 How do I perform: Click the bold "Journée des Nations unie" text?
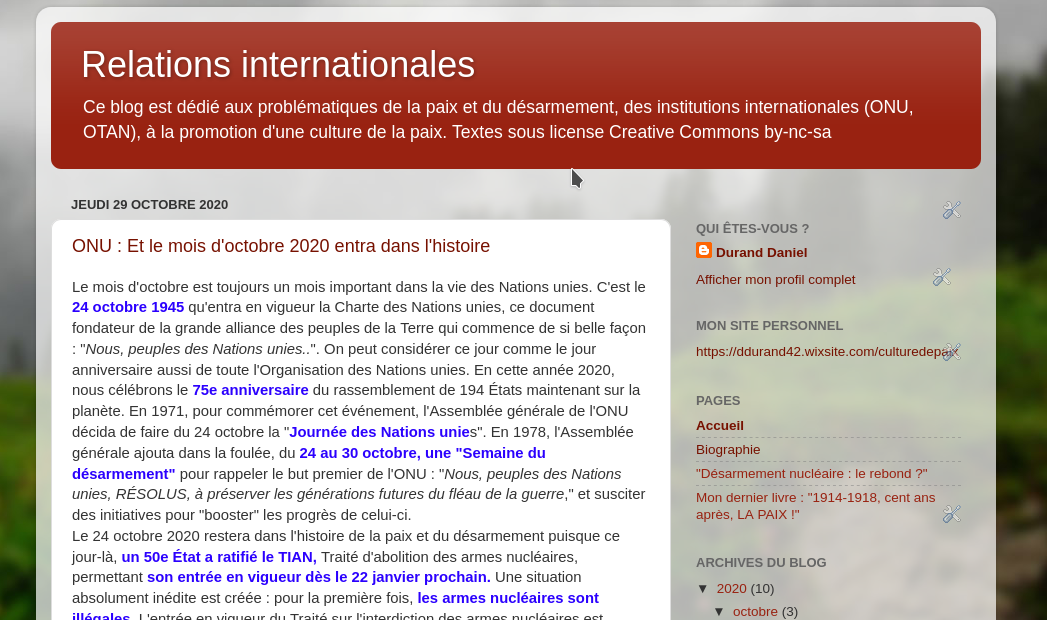pos(379,432)
